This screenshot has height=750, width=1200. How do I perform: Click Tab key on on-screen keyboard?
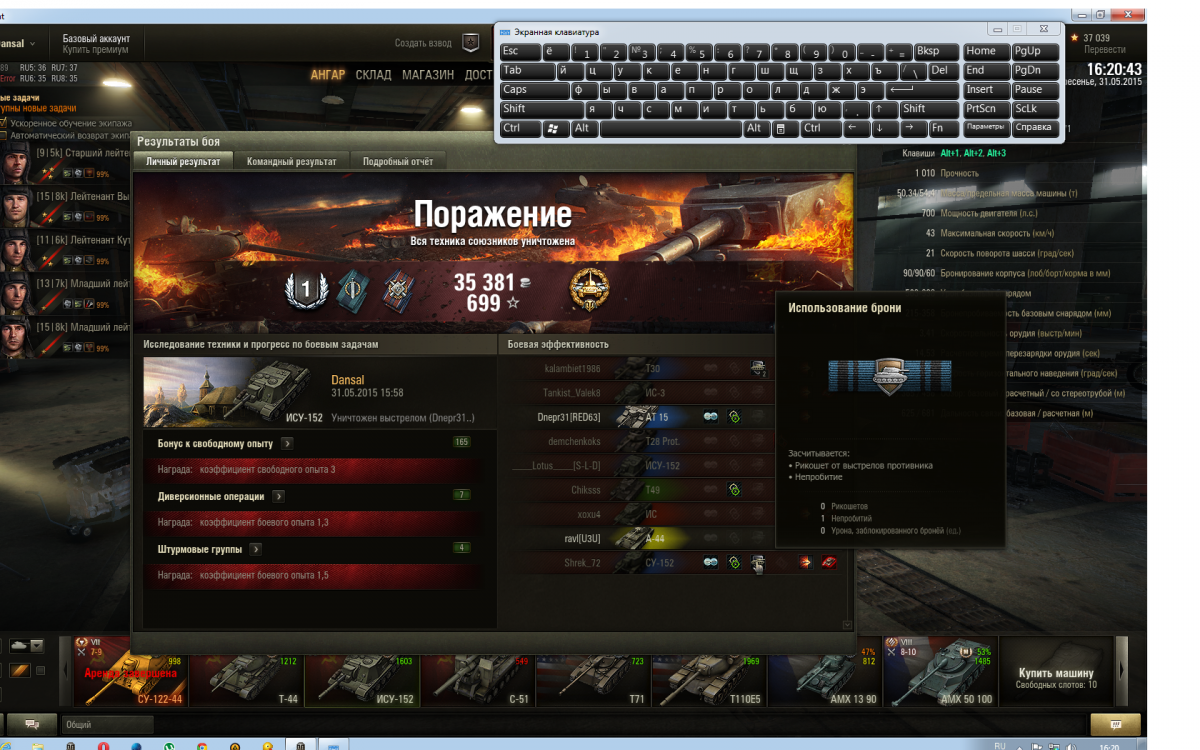coord(526,71)
